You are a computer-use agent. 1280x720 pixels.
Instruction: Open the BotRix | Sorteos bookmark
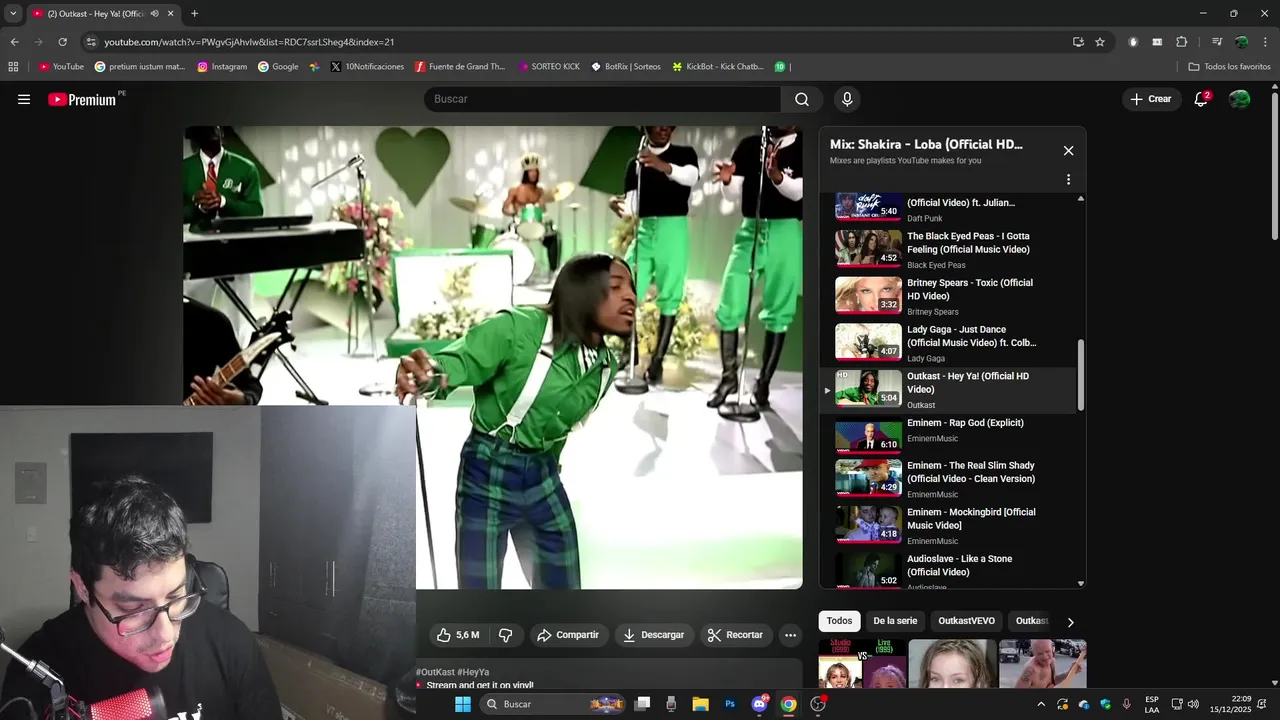pos(626,67)
